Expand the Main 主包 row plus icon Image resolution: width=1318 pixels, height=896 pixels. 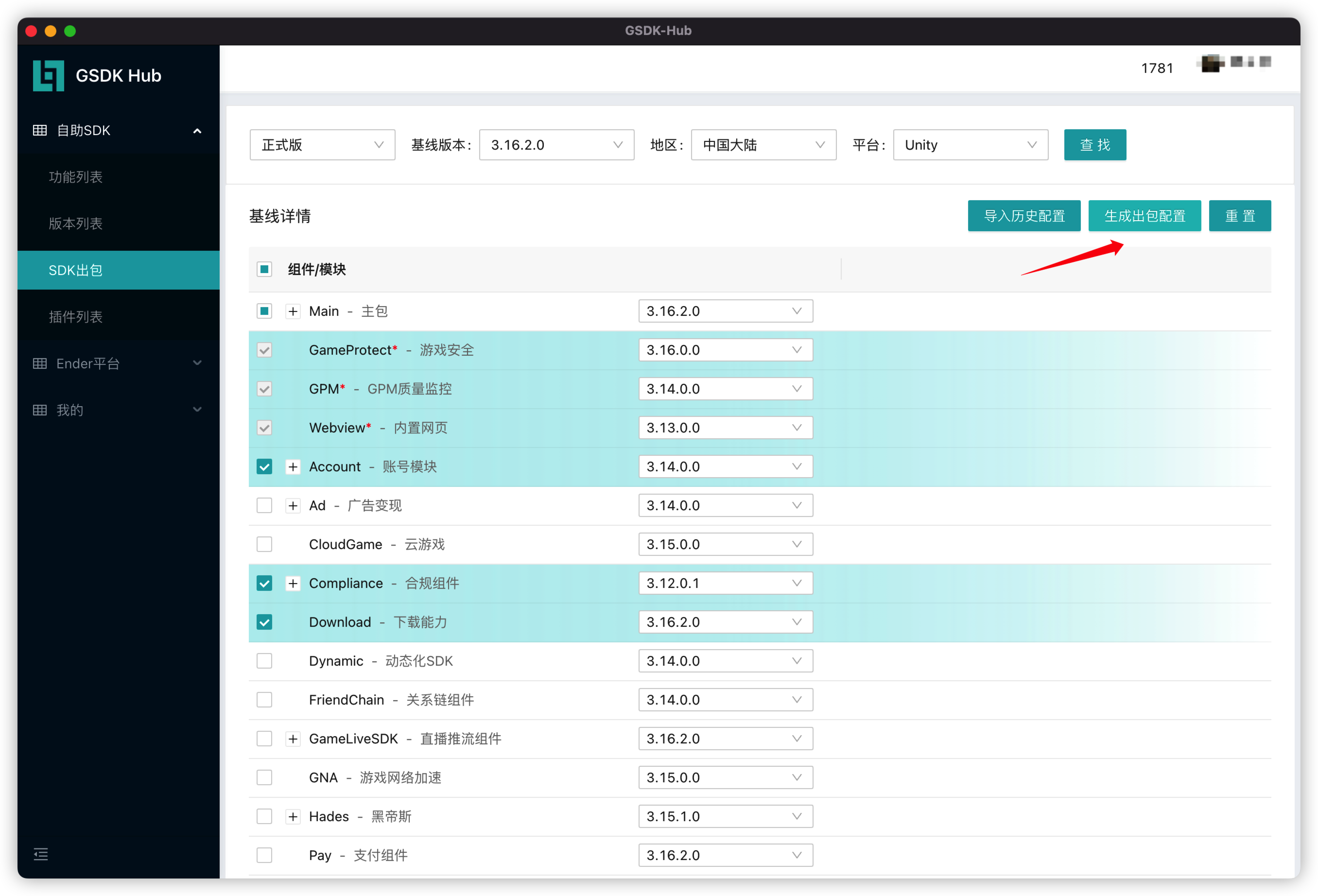coord(293,311)
